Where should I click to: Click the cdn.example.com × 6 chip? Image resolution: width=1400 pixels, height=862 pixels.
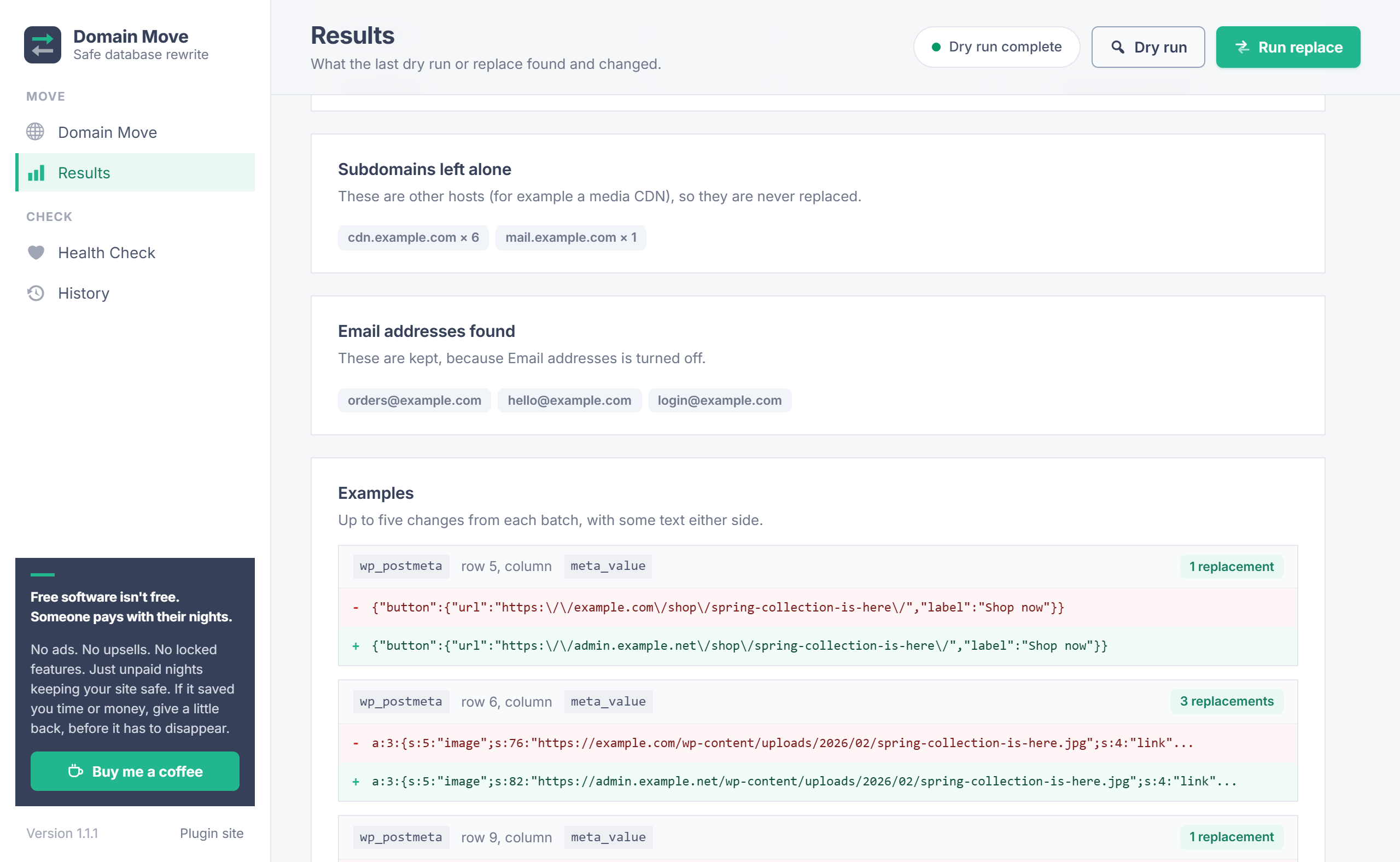(x=413, y=238)
